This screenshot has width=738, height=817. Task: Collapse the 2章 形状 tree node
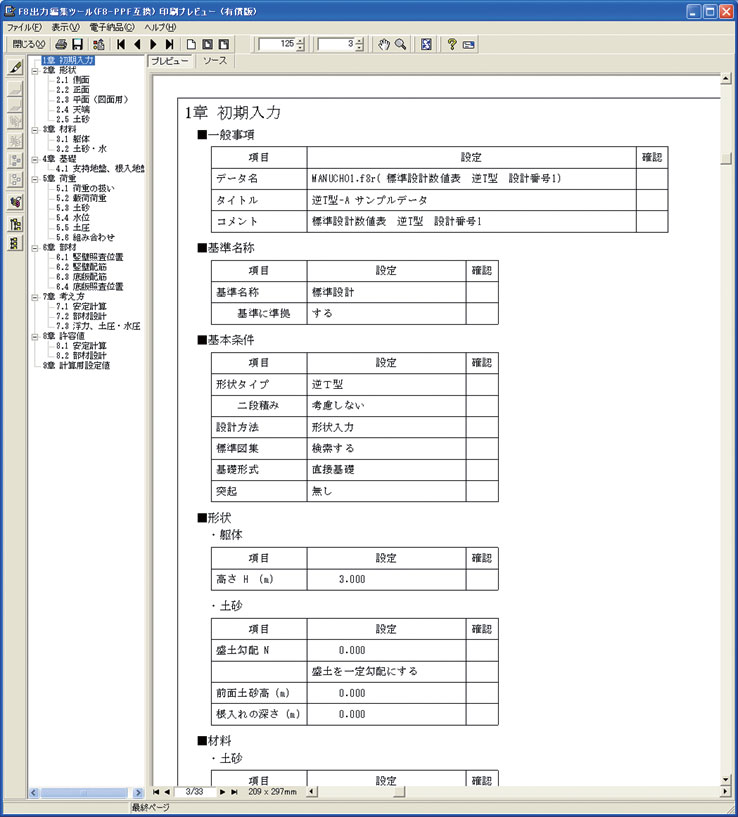click(35, 70)
